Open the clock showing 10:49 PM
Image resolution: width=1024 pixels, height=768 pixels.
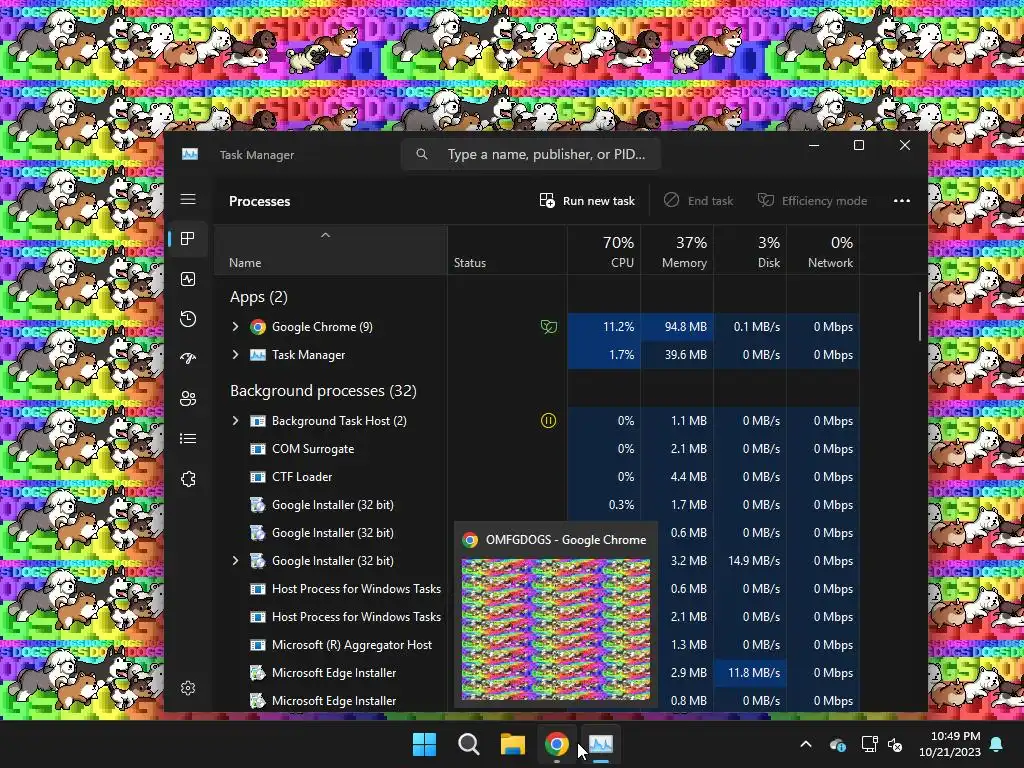coord(950,744)
